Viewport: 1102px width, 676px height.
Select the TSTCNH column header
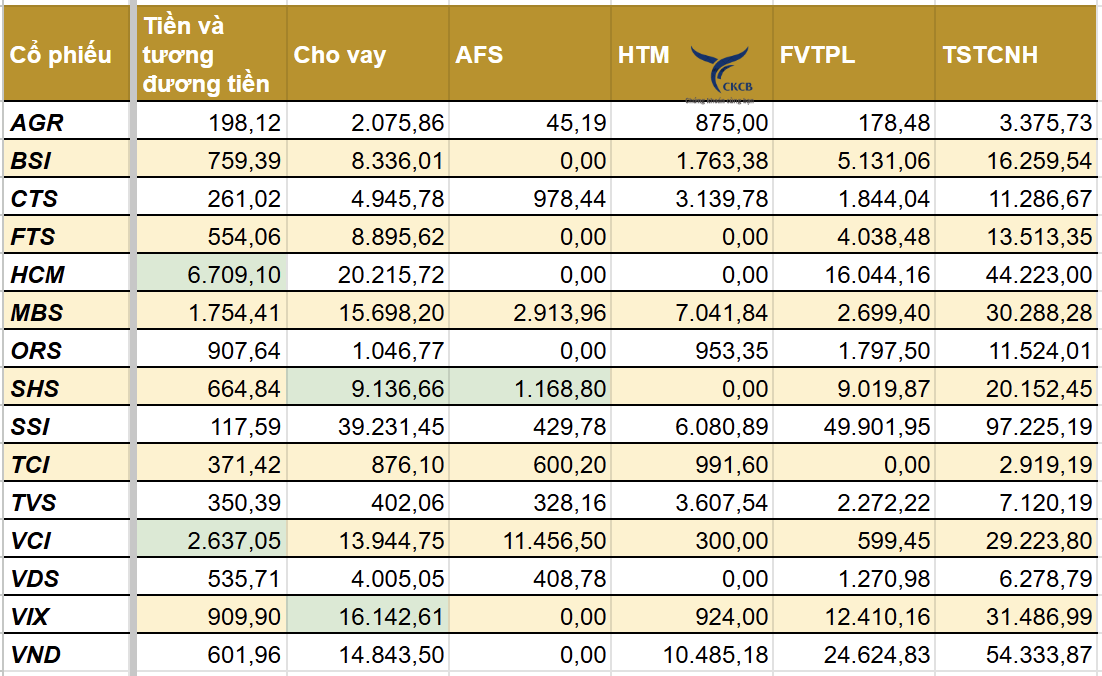[x=990, y=55]
